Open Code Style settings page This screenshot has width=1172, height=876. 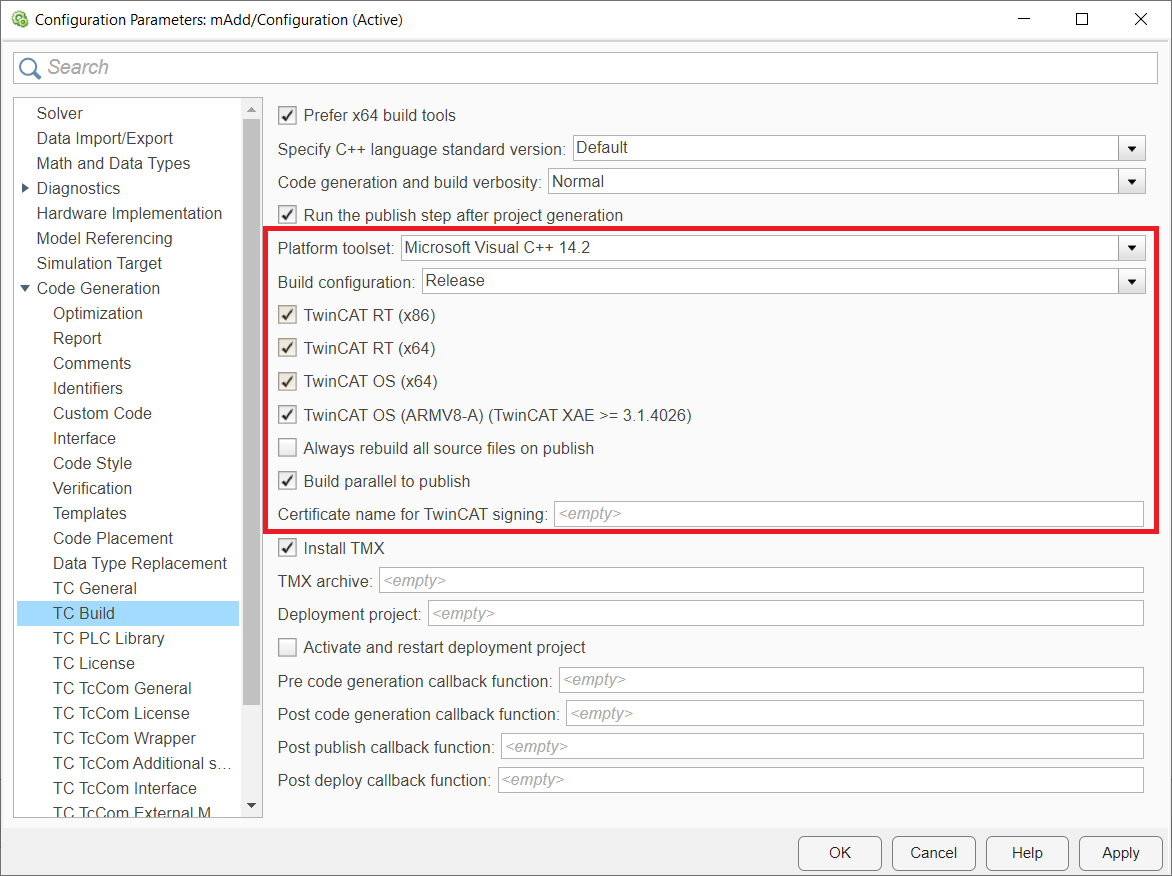pos(93,463)
